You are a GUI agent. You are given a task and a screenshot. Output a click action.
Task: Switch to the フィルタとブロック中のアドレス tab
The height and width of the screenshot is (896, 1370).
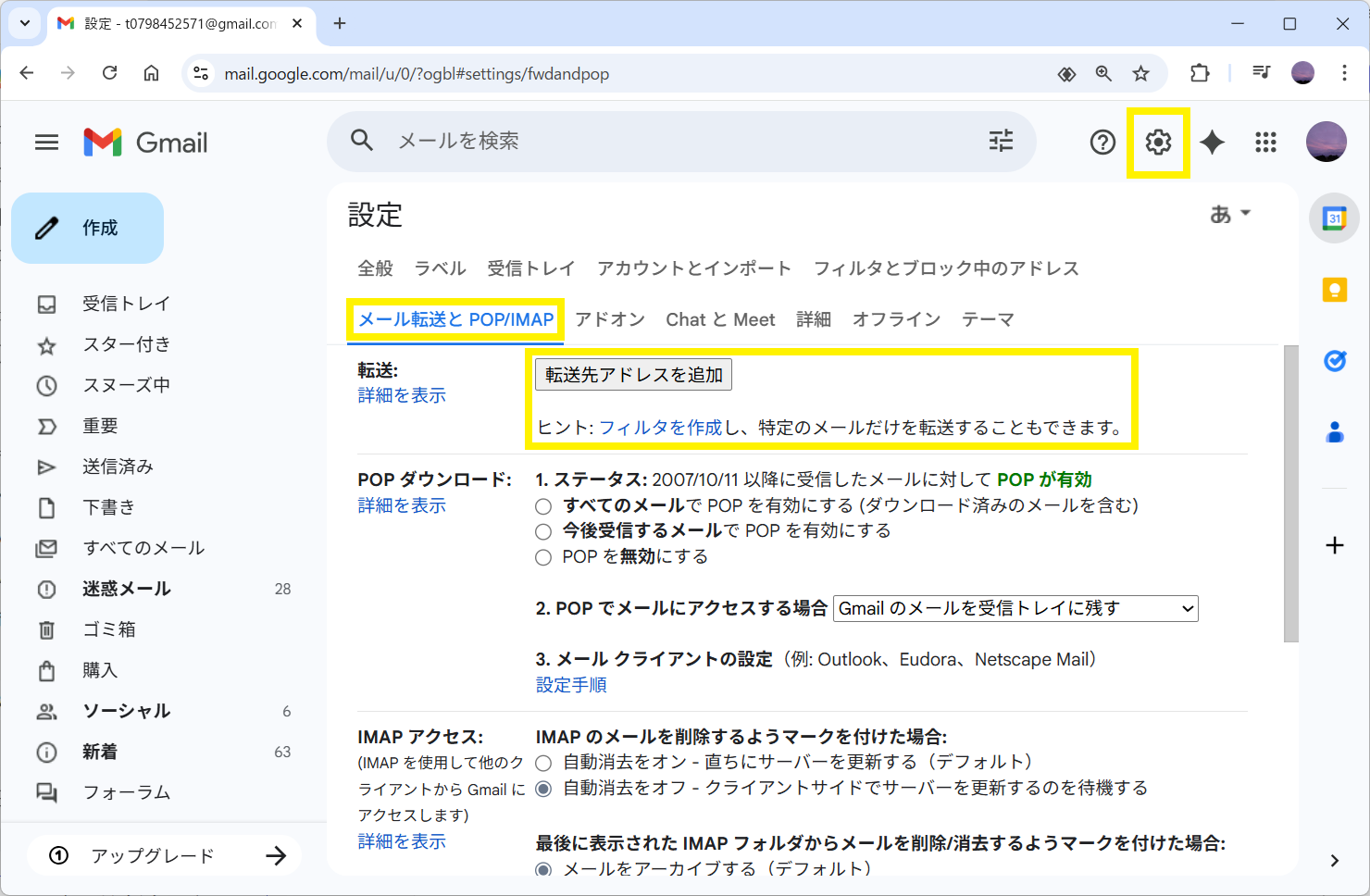coord(945,268)
